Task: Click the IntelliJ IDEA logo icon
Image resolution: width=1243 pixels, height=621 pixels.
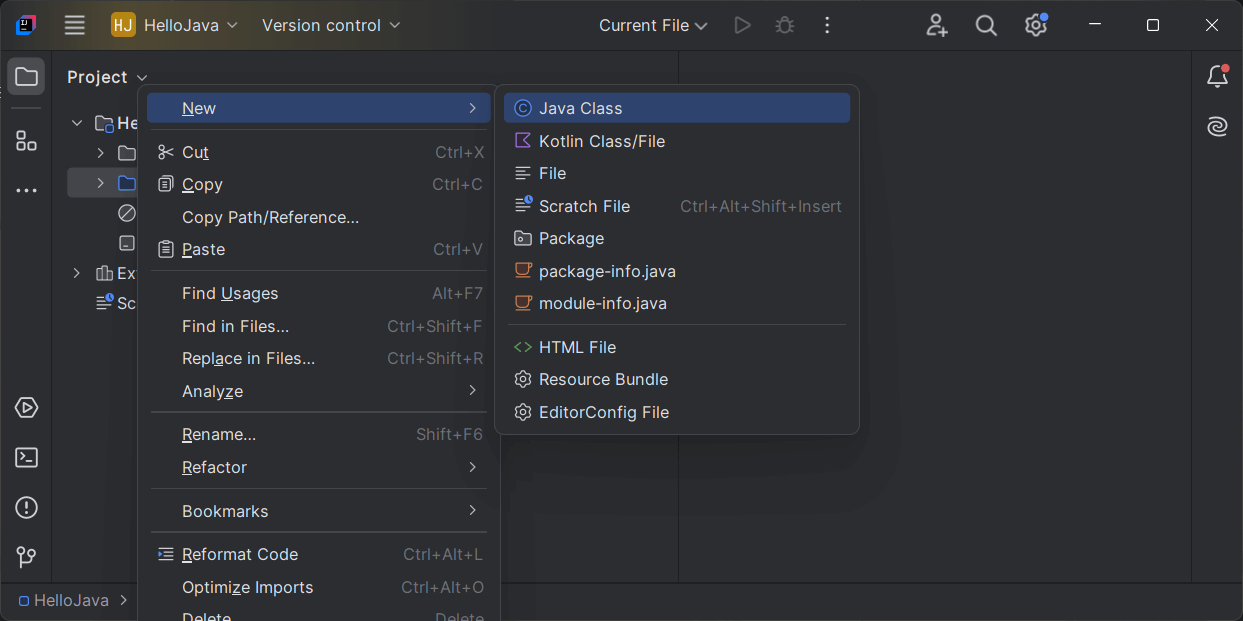Action: click(26, 25)
